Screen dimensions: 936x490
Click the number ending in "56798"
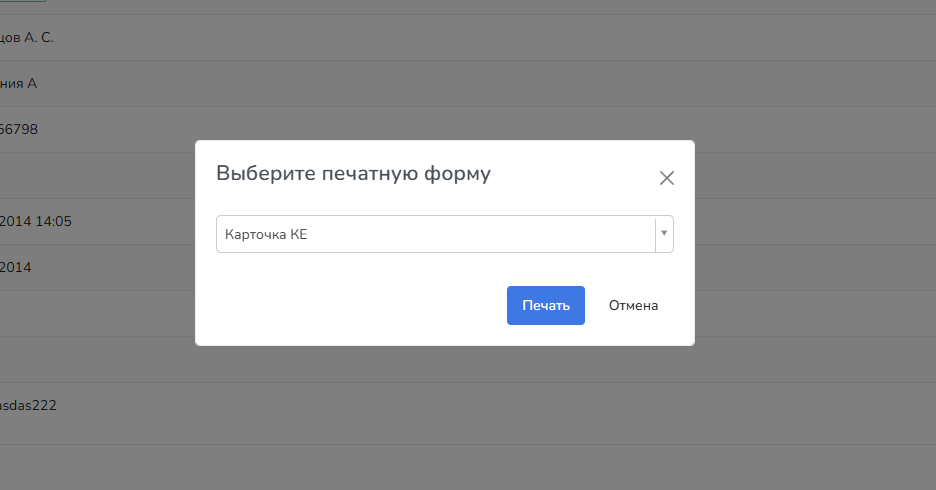(x=18, y=129)
